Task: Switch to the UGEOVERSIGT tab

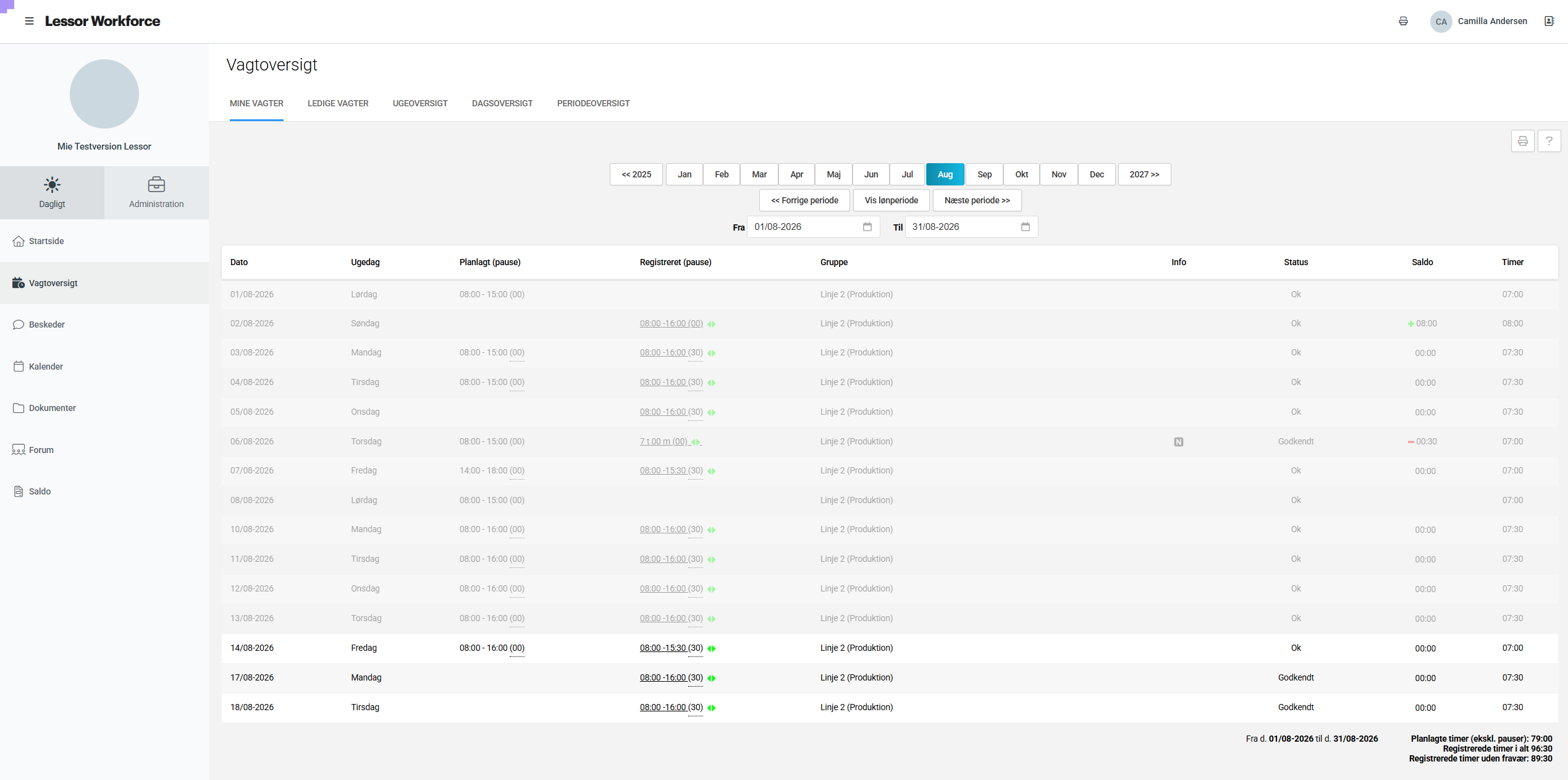Action: pyautogui.click(x=420, y=103)
